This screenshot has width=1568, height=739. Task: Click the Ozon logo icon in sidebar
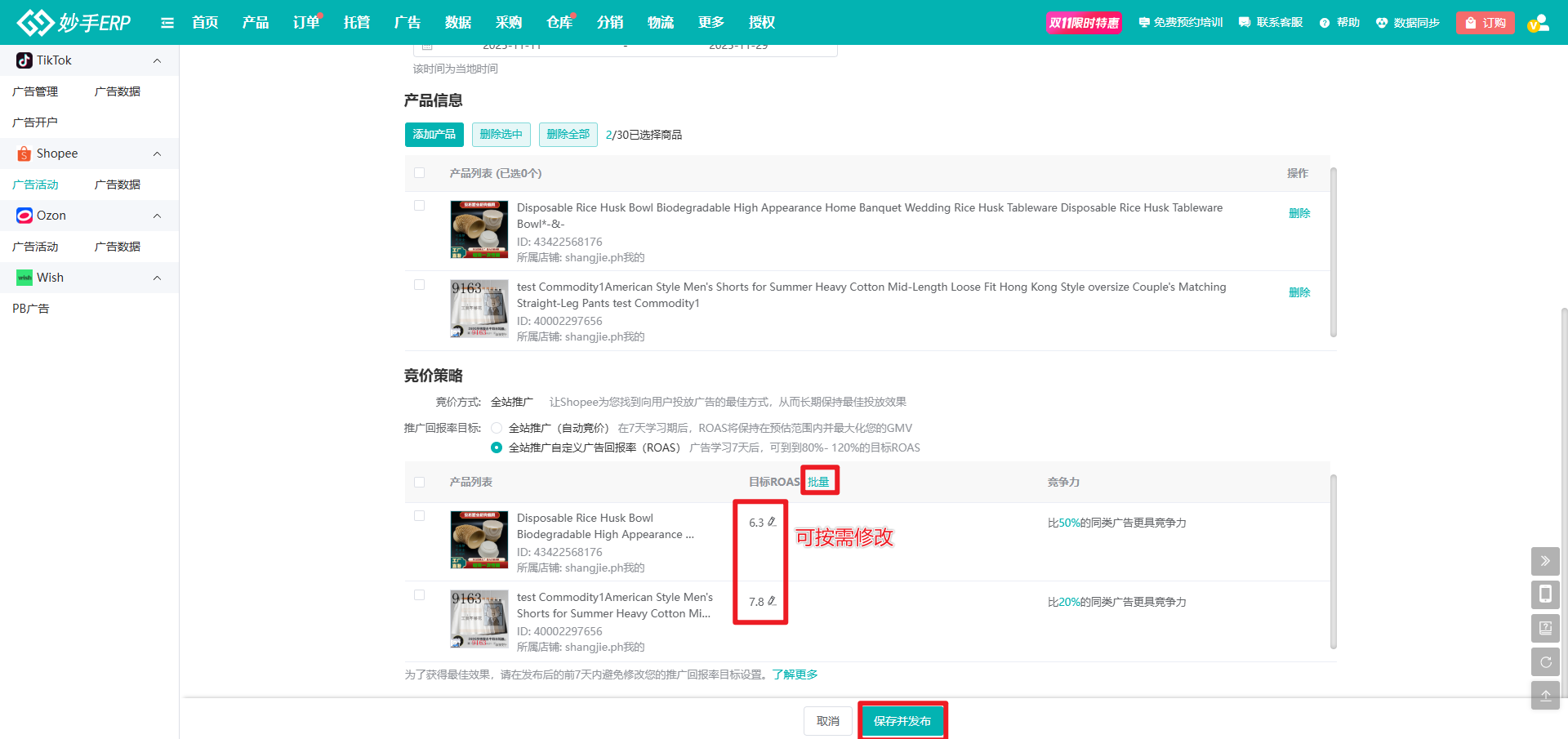coord(24,216)
